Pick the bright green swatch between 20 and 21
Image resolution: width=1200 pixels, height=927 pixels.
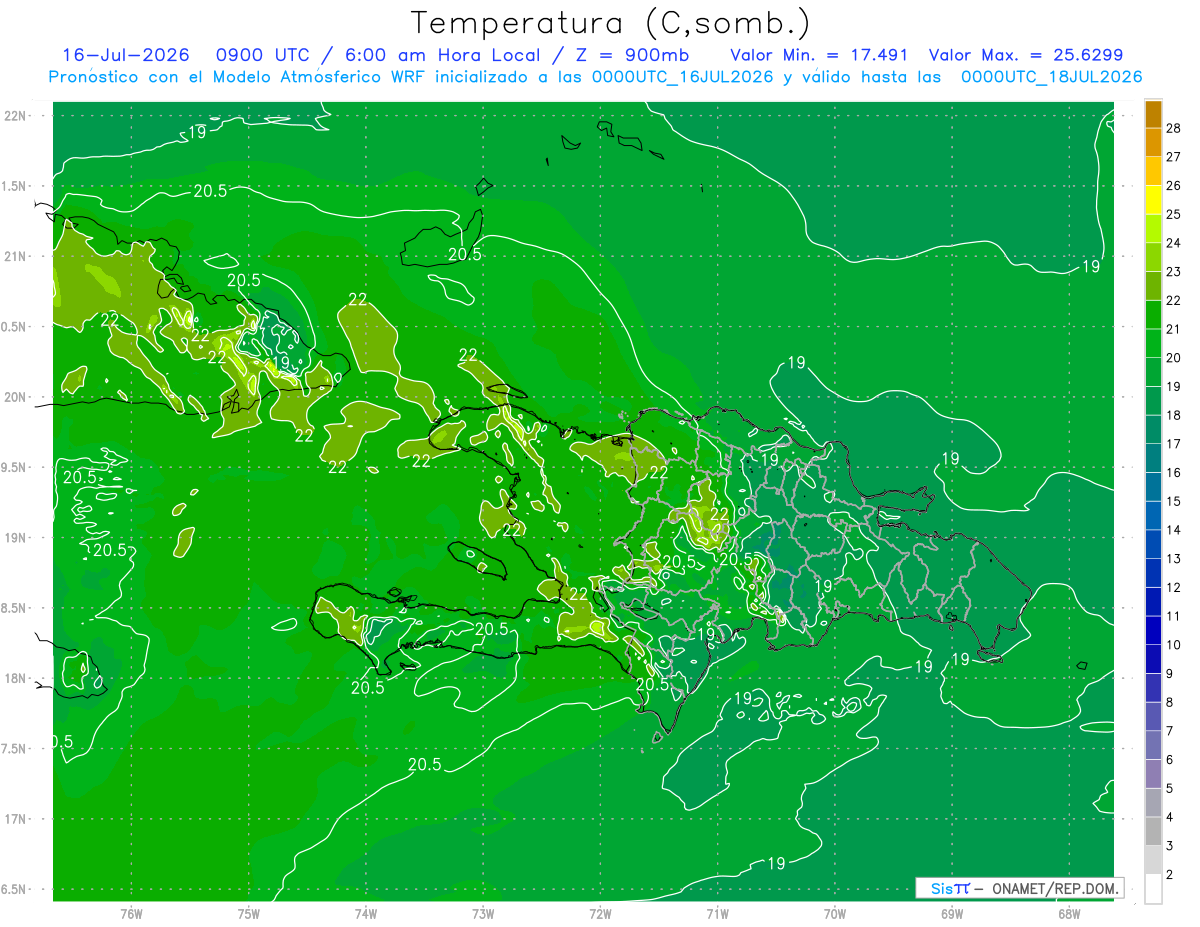1153,343
